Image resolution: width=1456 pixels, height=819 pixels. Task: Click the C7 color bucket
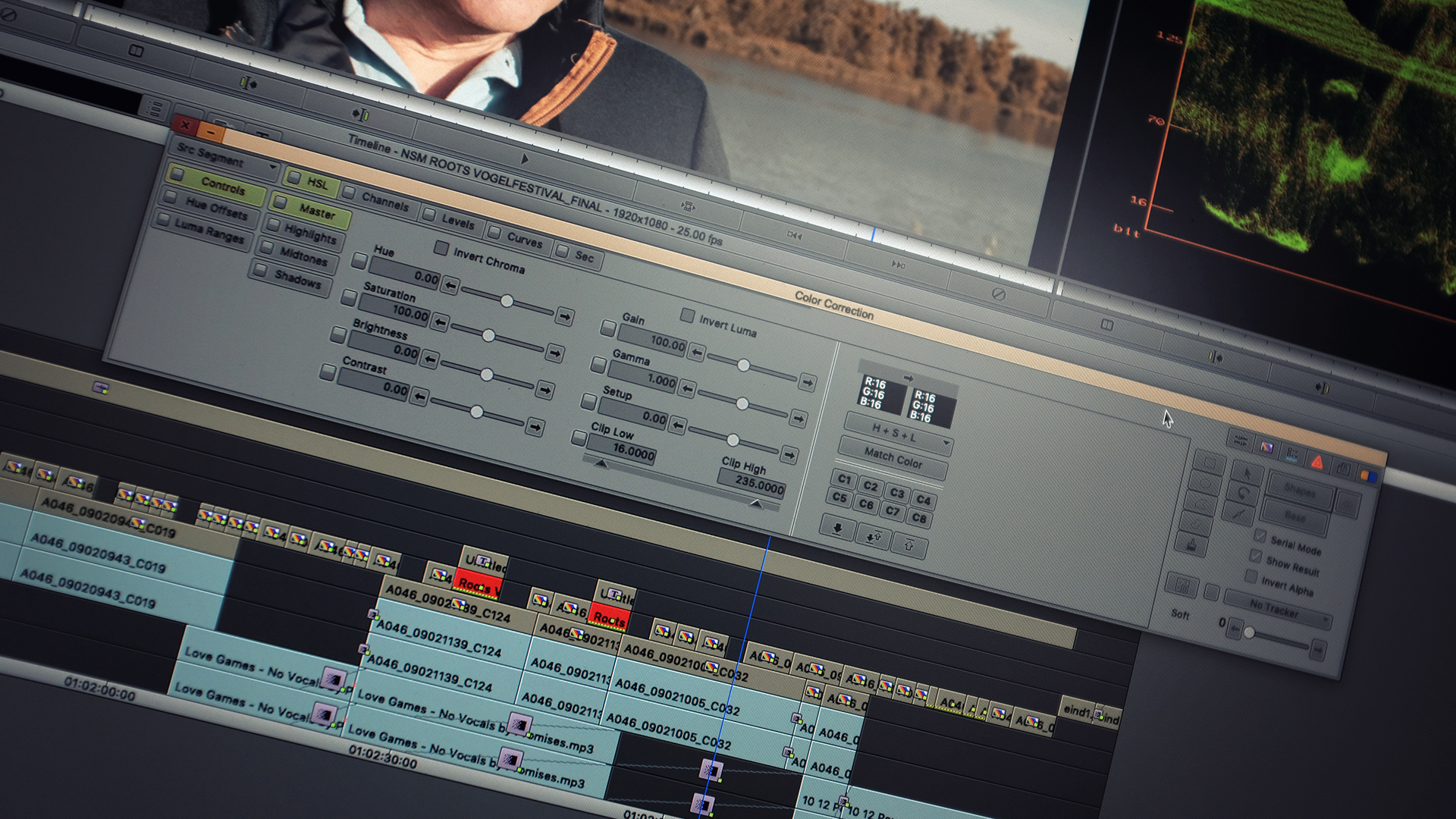coord(893,511)
